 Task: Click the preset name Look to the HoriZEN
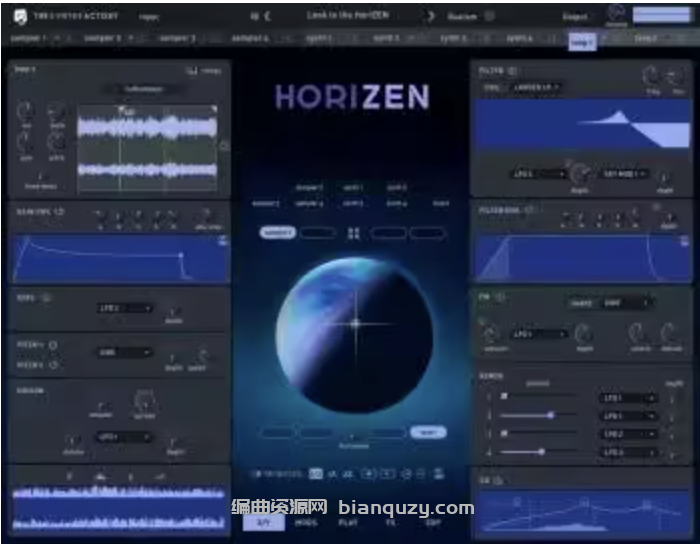[347, 16]
